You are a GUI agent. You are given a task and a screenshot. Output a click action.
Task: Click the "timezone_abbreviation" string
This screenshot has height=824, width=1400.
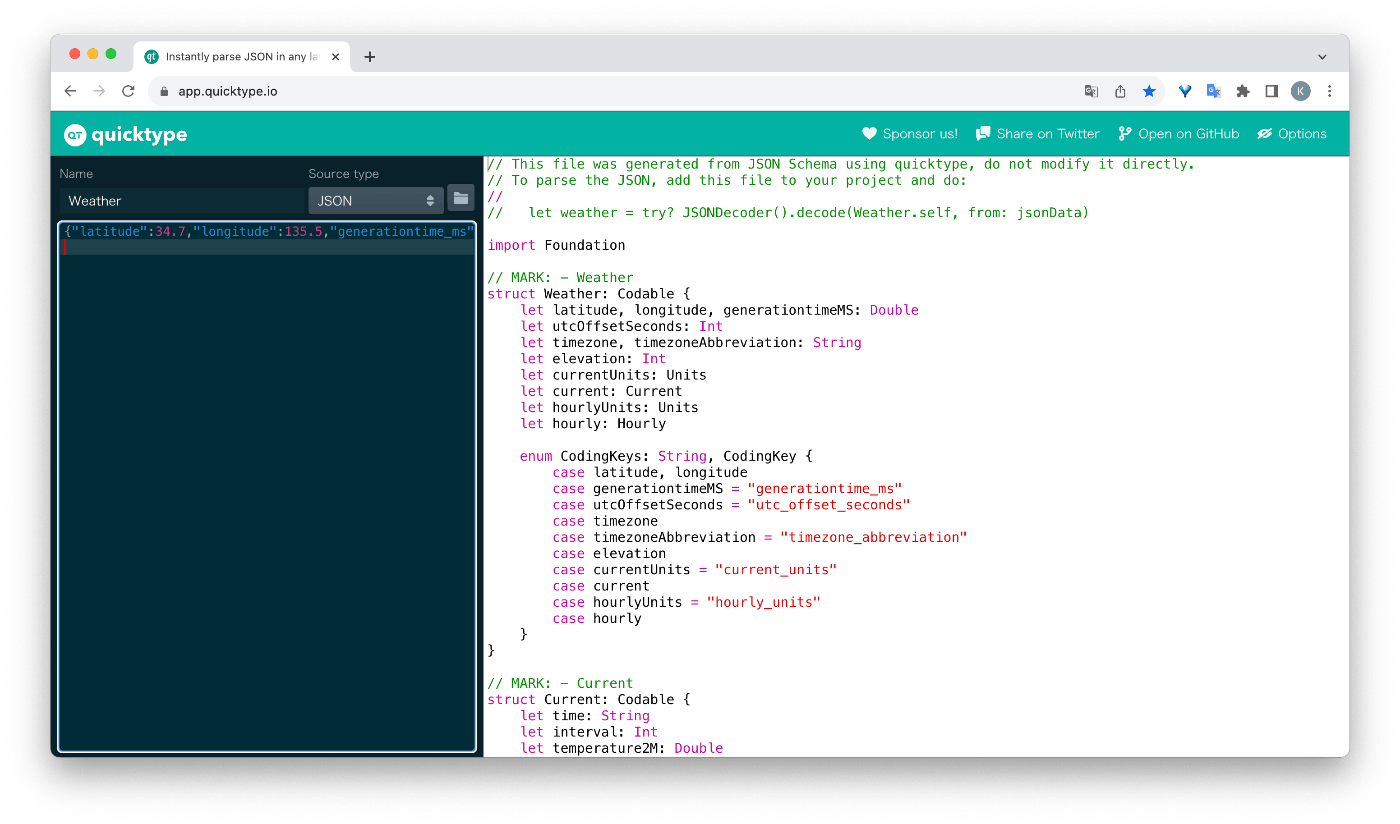tap(873, 537)
